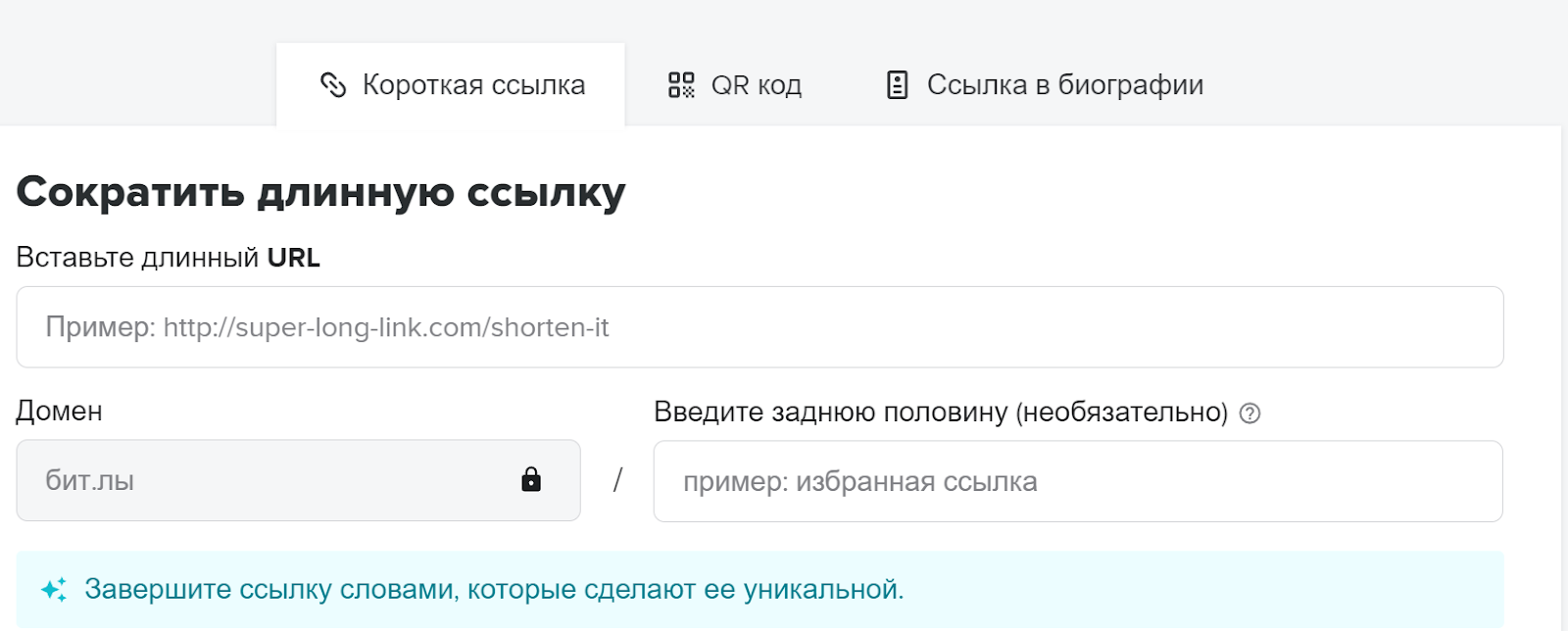The height and width of the screenshot is (631, 1568).
Task: Click the chain link icon beside Короткая ссылка
Action: pyautogui.click(x=333, y=85)
